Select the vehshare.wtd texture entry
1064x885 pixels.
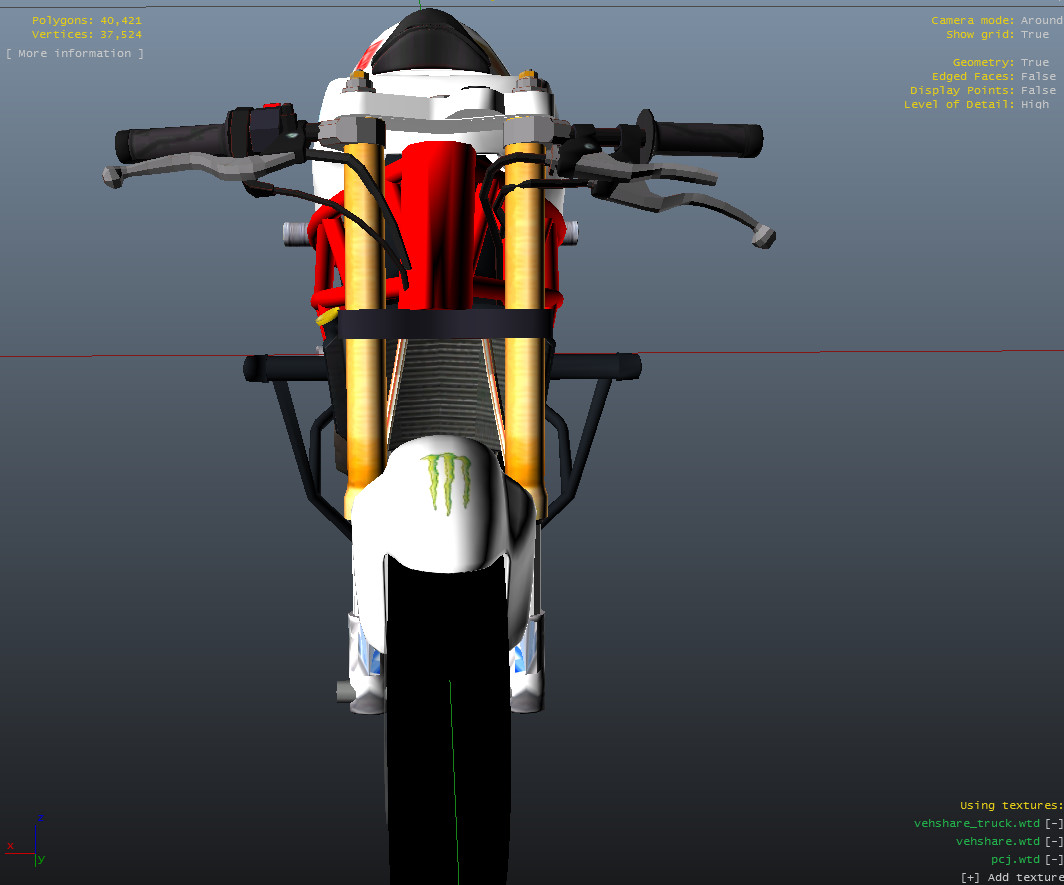coord(998,842)
